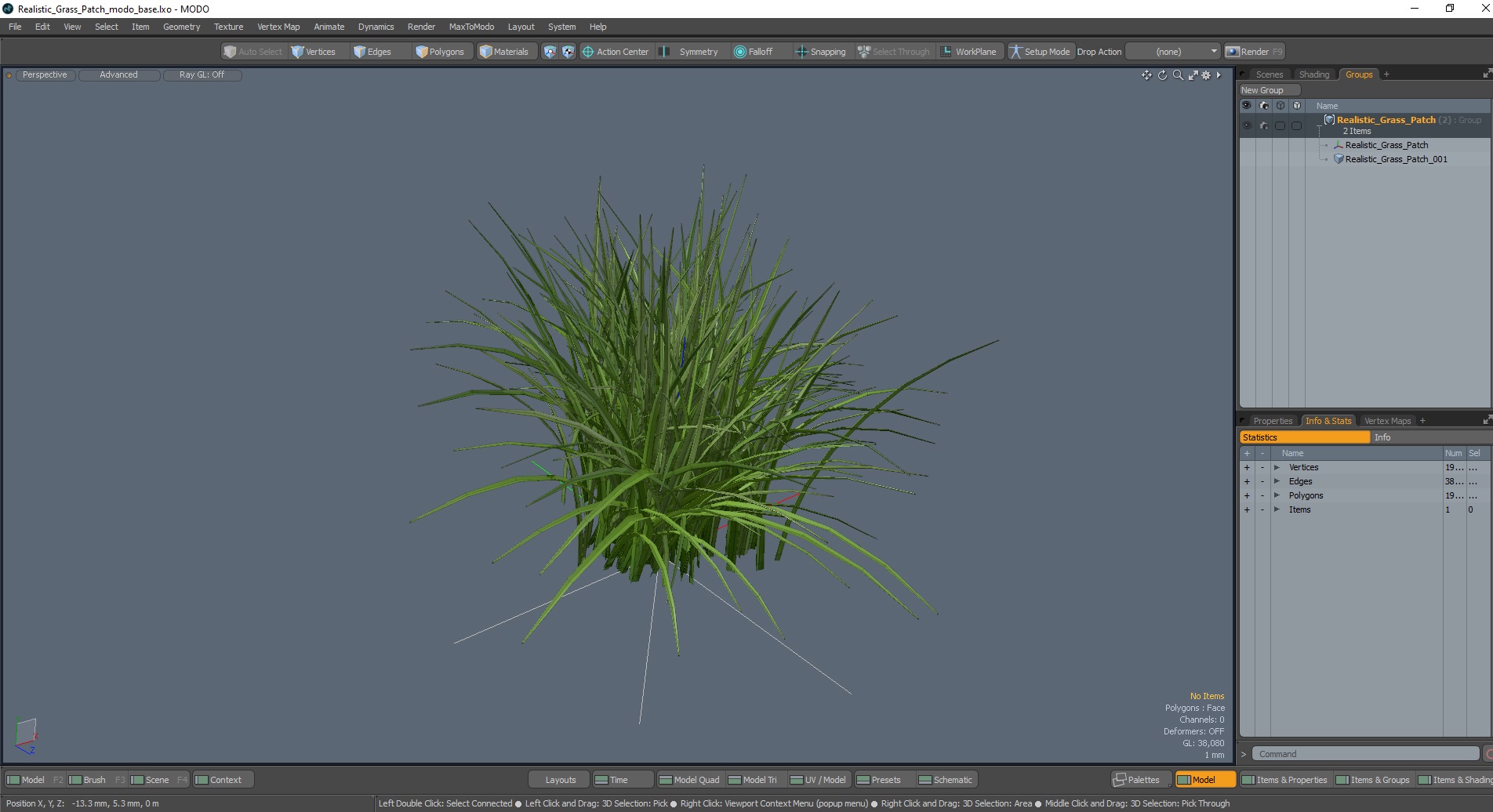Select Polygons selection mode

(440, 52)
